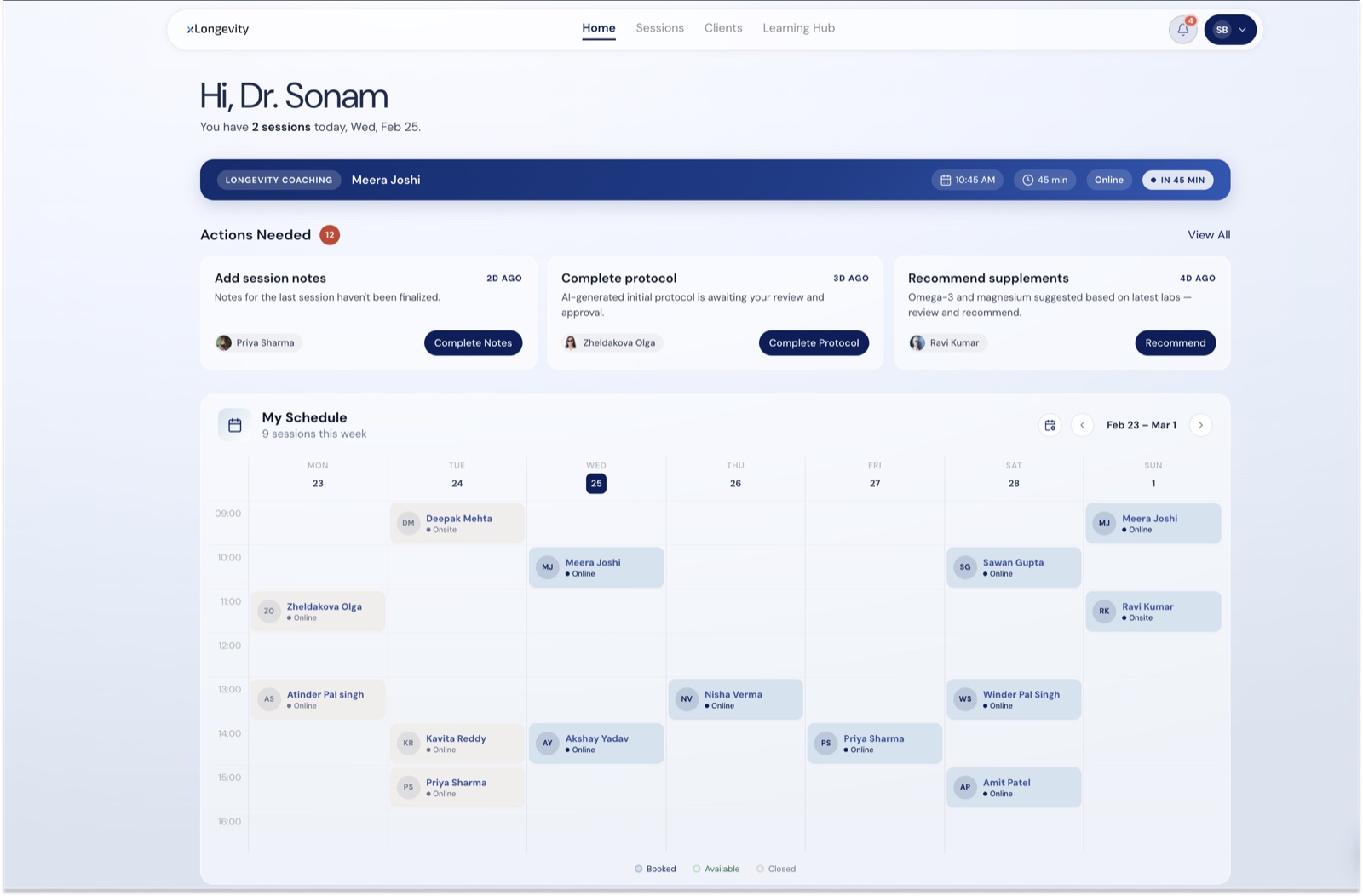Click the Available legend marker

pyautogui.click(x=696, y=870)
